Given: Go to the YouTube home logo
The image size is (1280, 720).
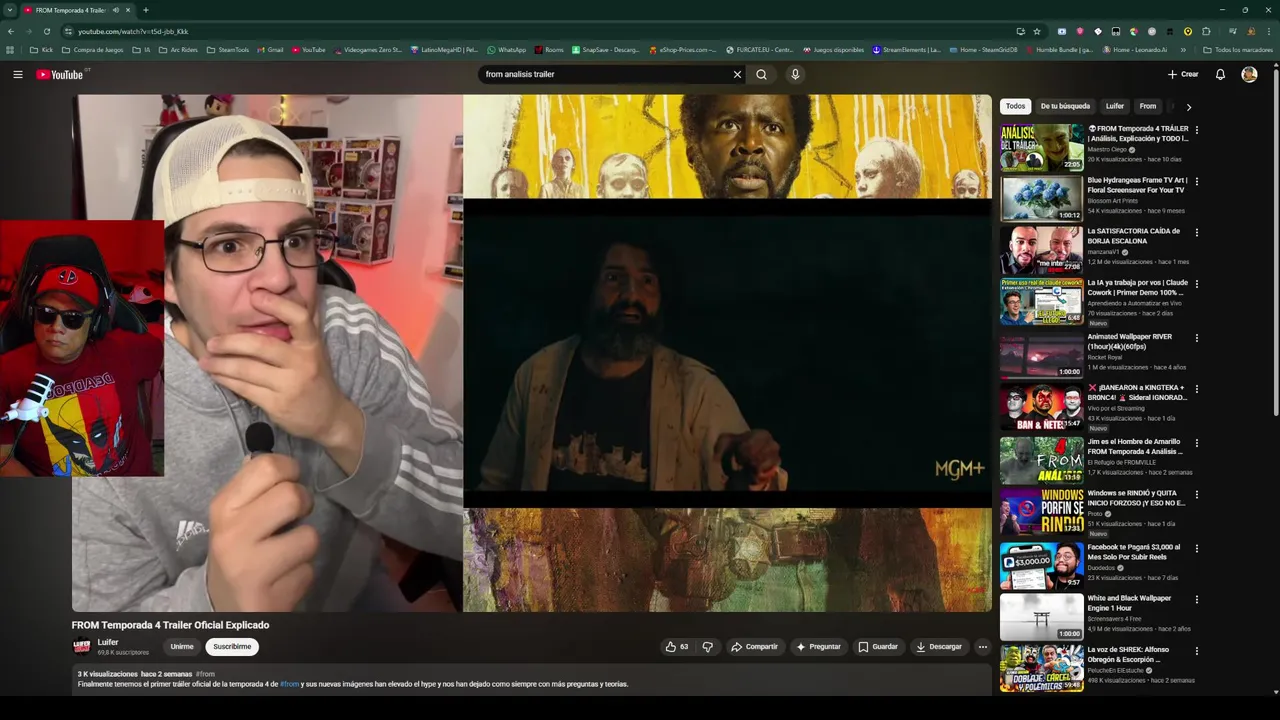Looking at the screenshot, I should 60,74.
